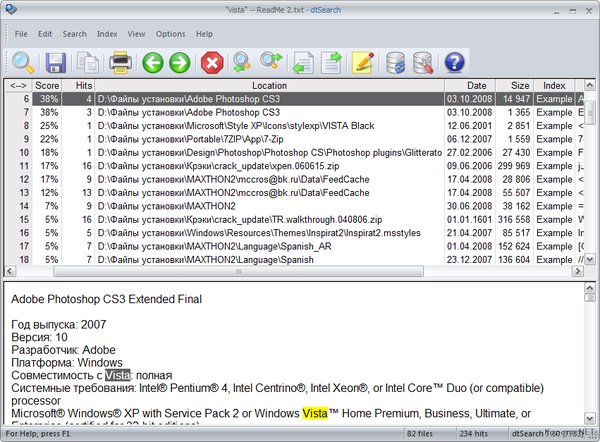Click next hit magnifier icon
Image resolution: width=600 pixels, height=442 pixels.
(x=271, y=62)
